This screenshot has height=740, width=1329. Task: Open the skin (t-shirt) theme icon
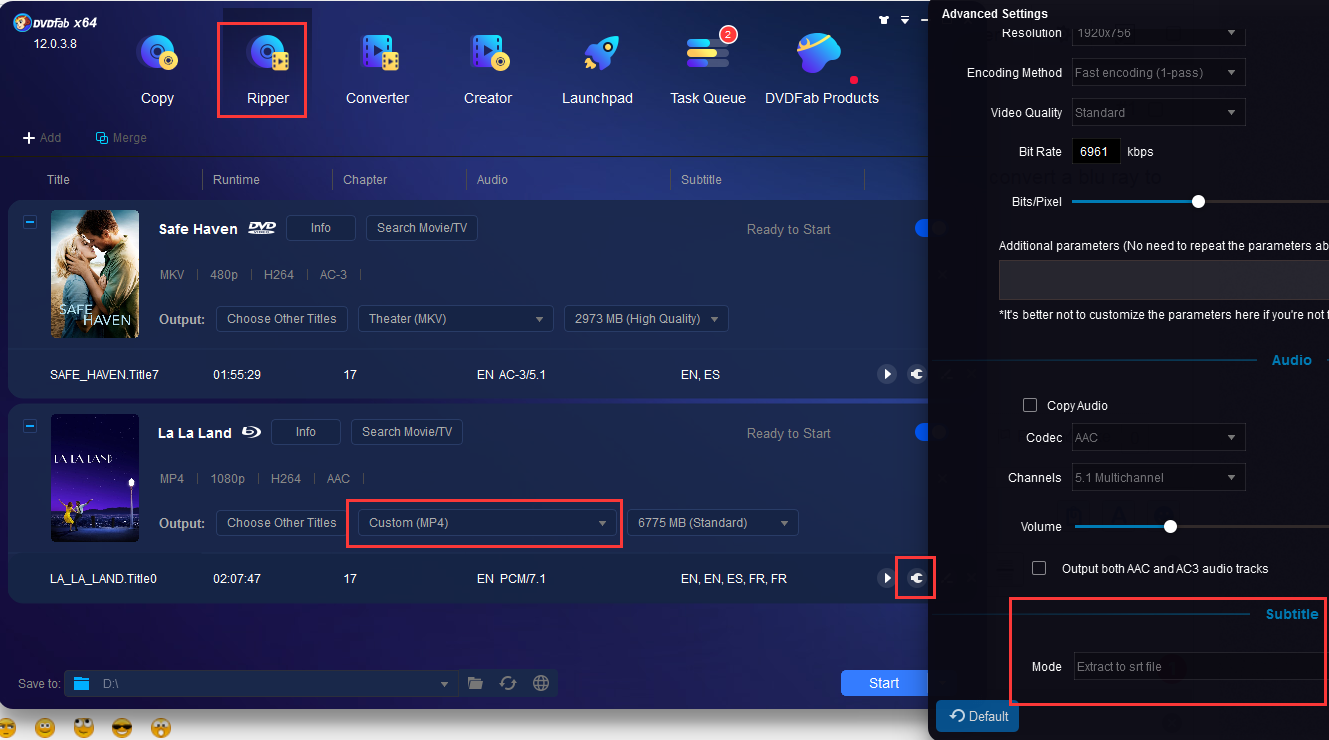[x=883, y=19]
